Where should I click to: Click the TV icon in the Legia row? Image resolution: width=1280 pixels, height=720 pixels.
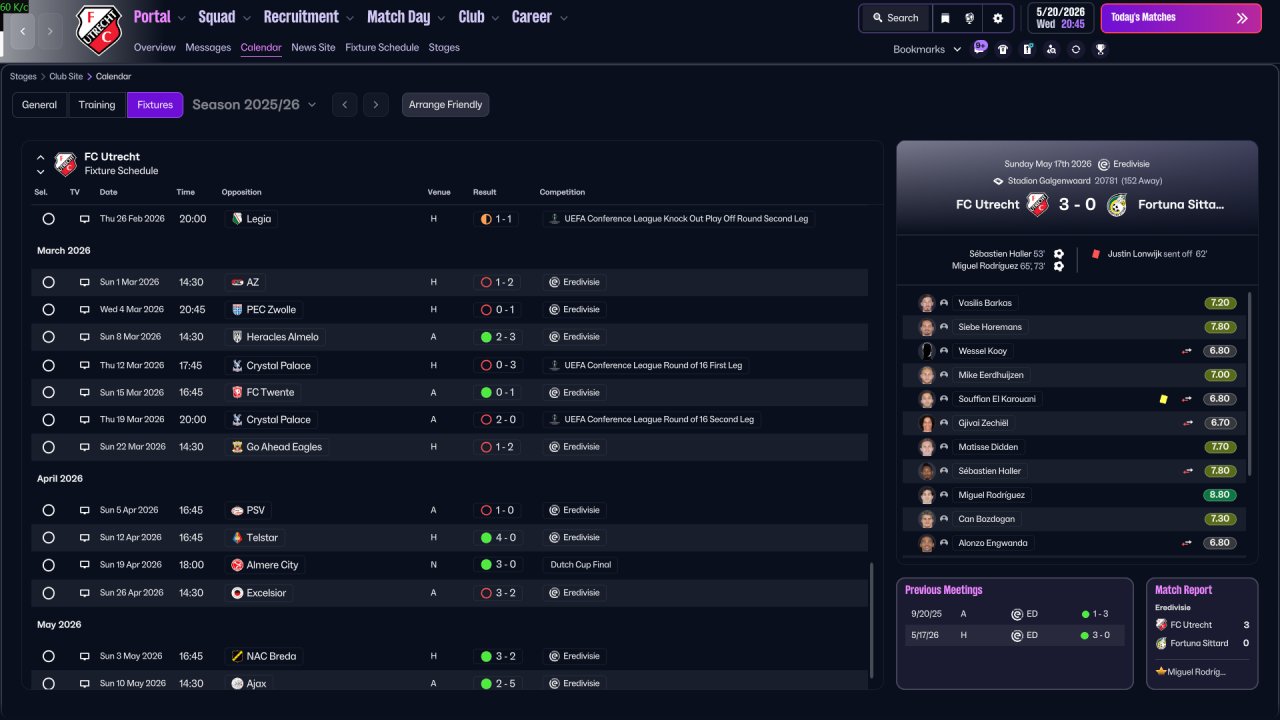point(84,219)
